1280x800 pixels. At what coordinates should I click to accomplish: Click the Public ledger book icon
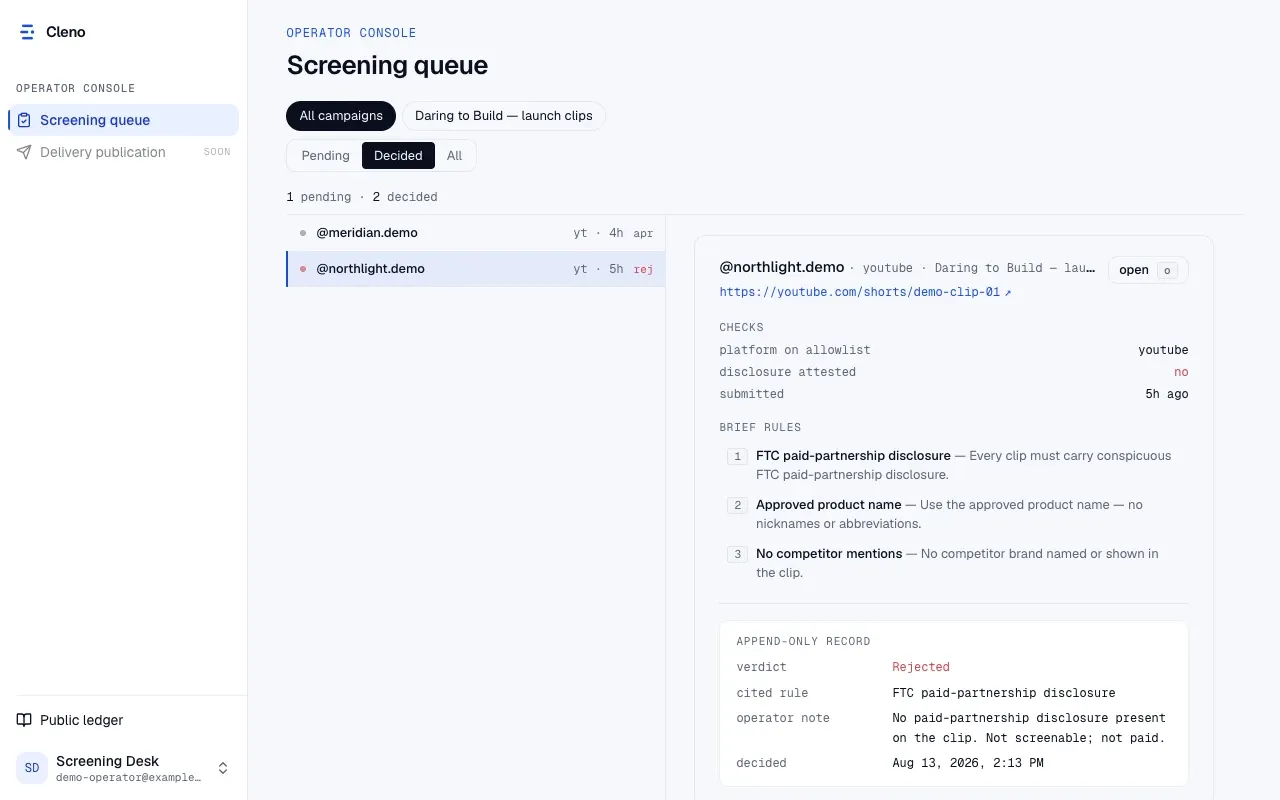(x=24, y=720)
